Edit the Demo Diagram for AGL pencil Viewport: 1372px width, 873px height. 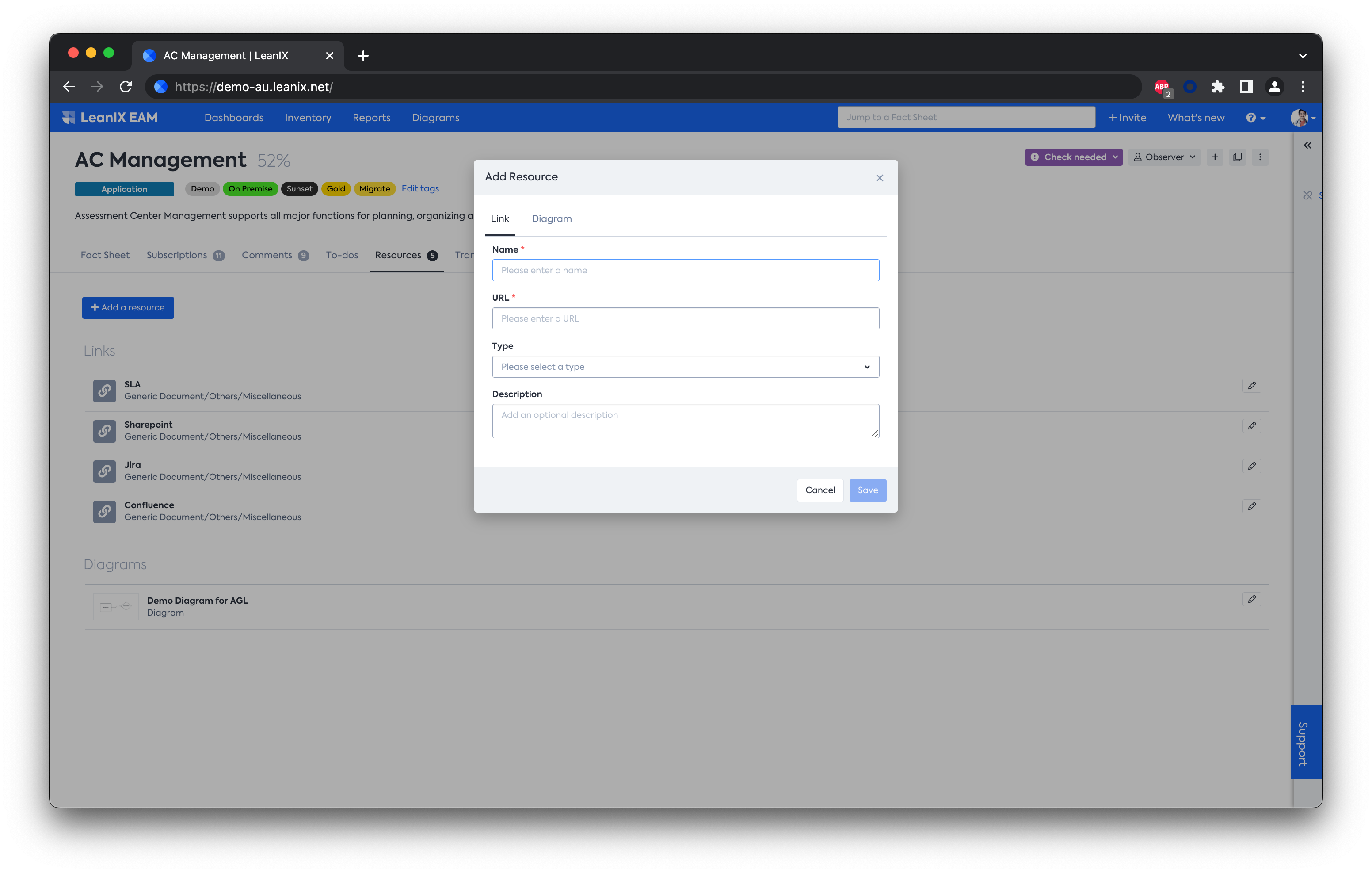click(x=1251, y=599)
